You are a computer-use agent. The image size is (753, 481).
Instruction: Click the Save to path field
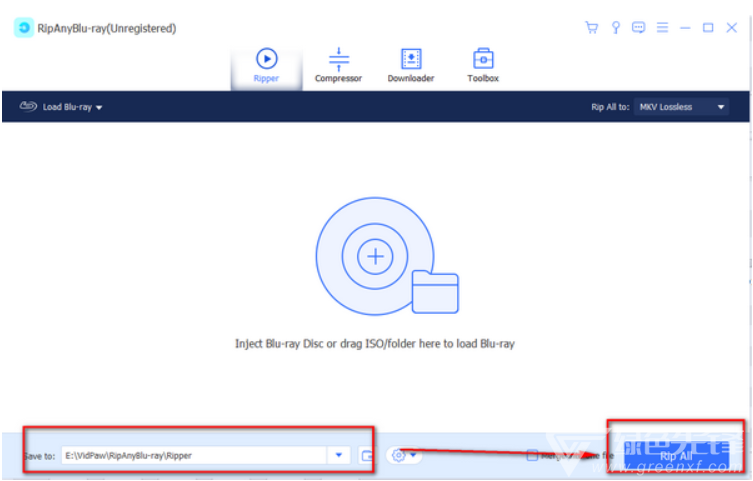pyautogui.click(x=194, y=455)
